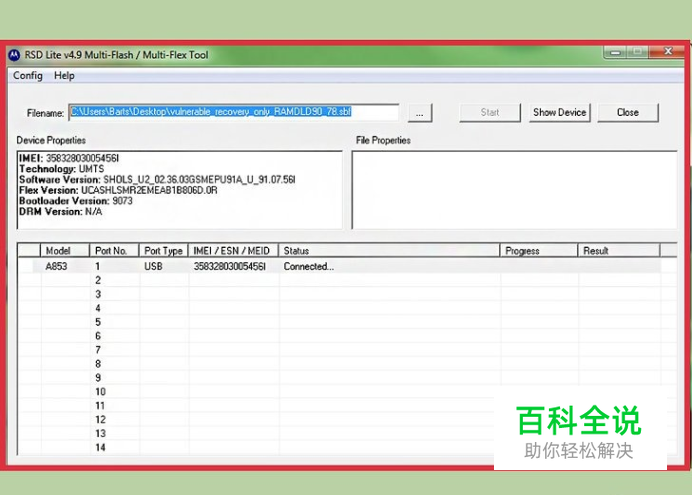Maximize the RSD Lite window
Image resolution: width=692 pixels, height=495 pixels.
click(x=637, y=52)
